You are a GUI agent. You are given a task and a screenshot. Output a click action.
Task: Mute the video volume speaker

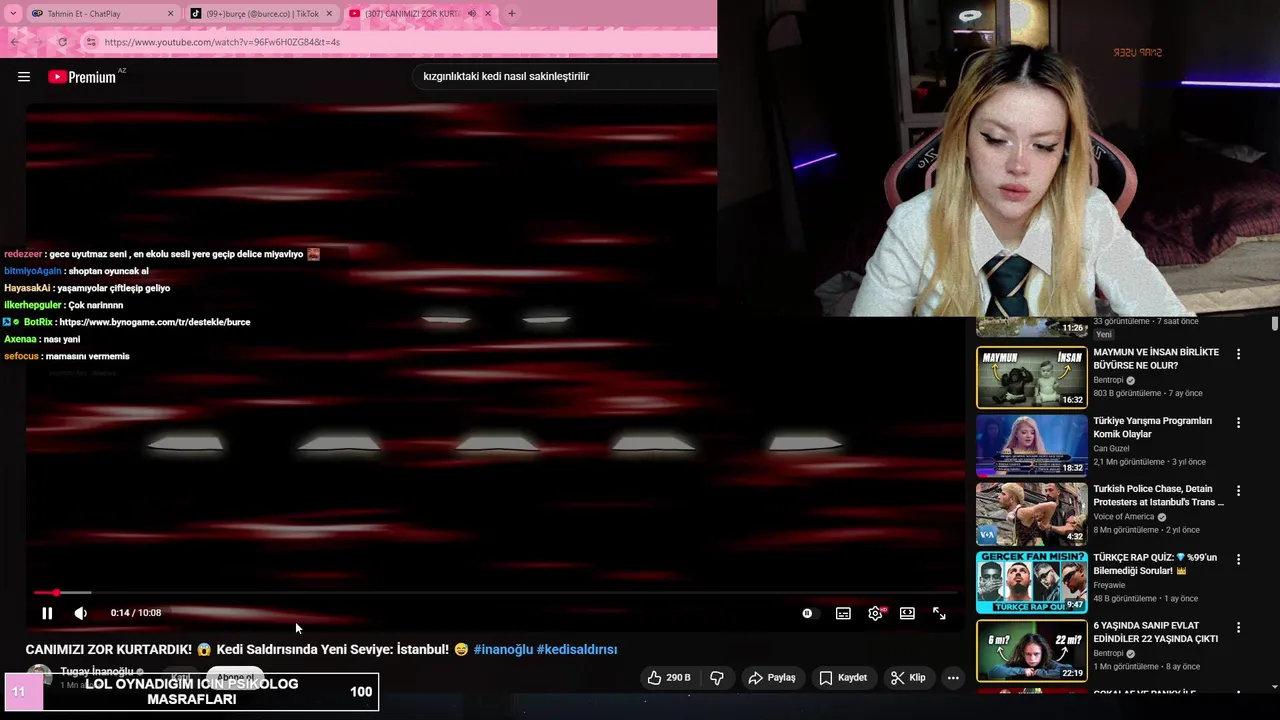tap(81, 613)
